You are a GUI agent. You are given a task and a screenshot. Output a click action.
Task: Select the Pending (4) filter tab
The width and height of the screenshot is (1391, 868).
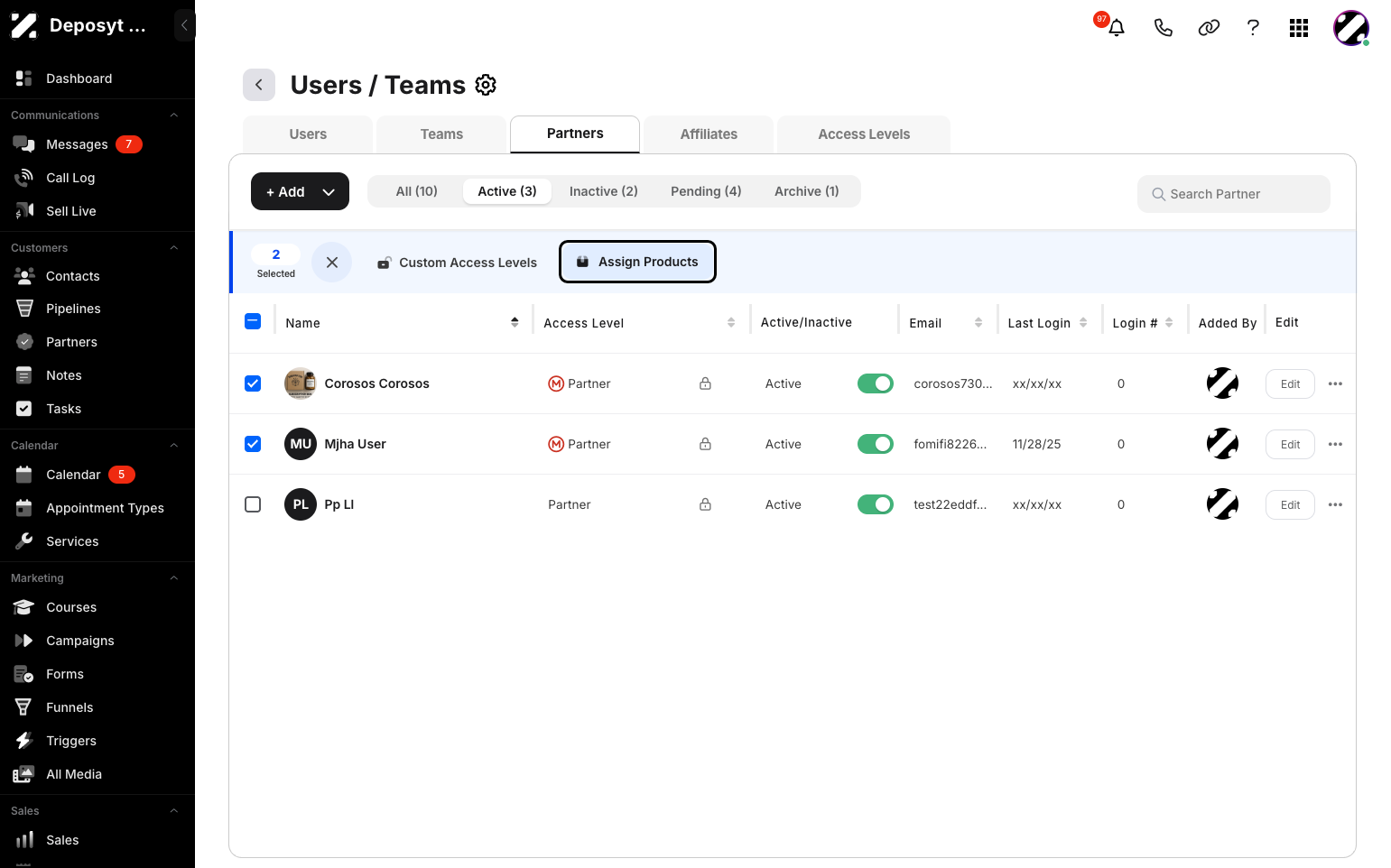pos(706,191)
